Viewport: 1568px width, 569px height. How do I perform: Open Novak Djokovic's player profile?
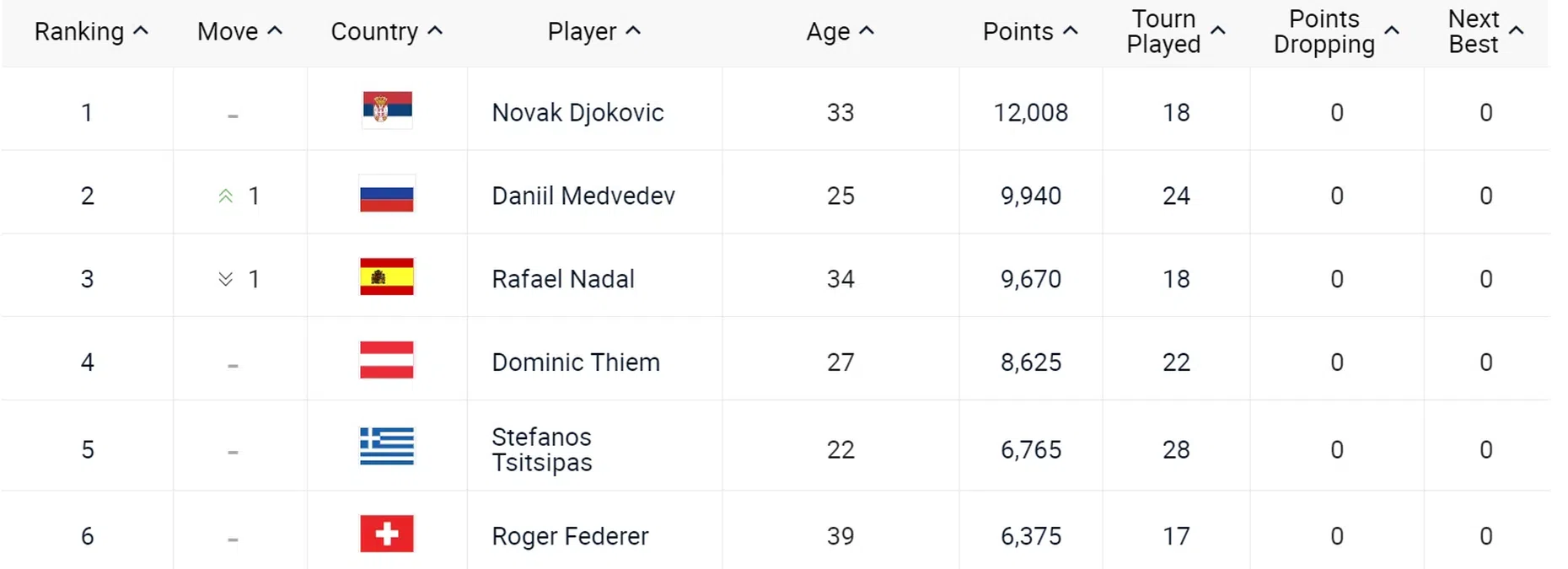pos(577,113)
